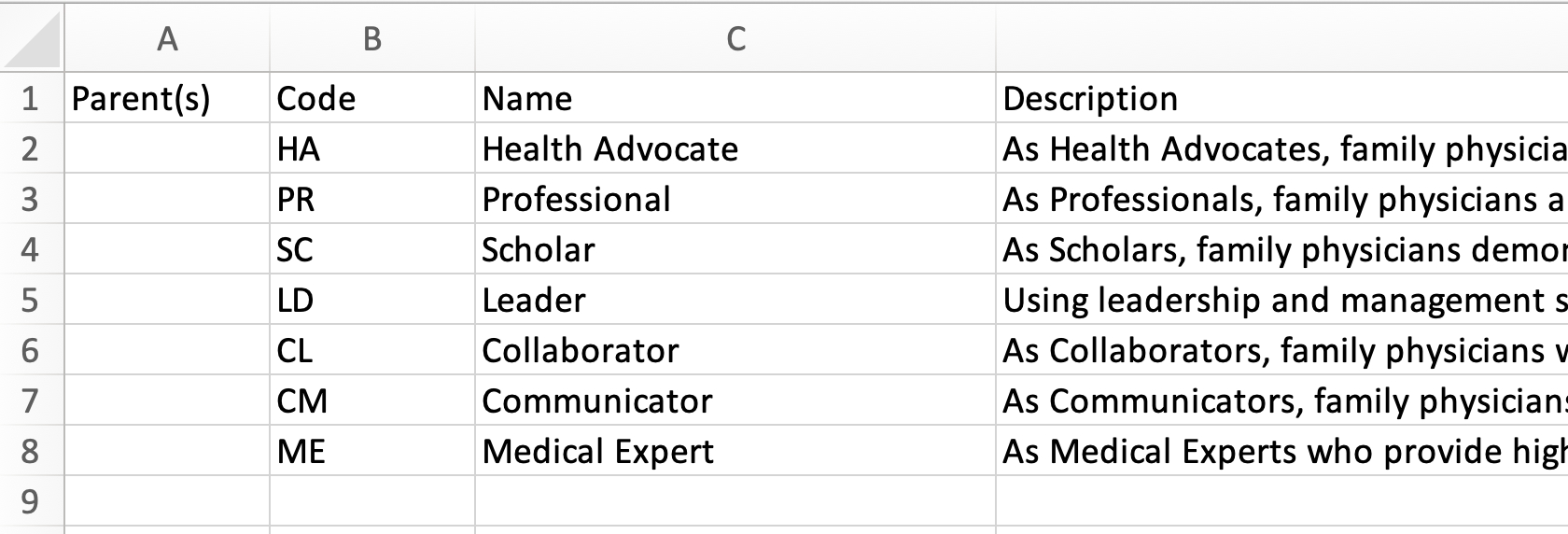1568x534 pixels.
Task: Select the column A header
Action: 167,39
